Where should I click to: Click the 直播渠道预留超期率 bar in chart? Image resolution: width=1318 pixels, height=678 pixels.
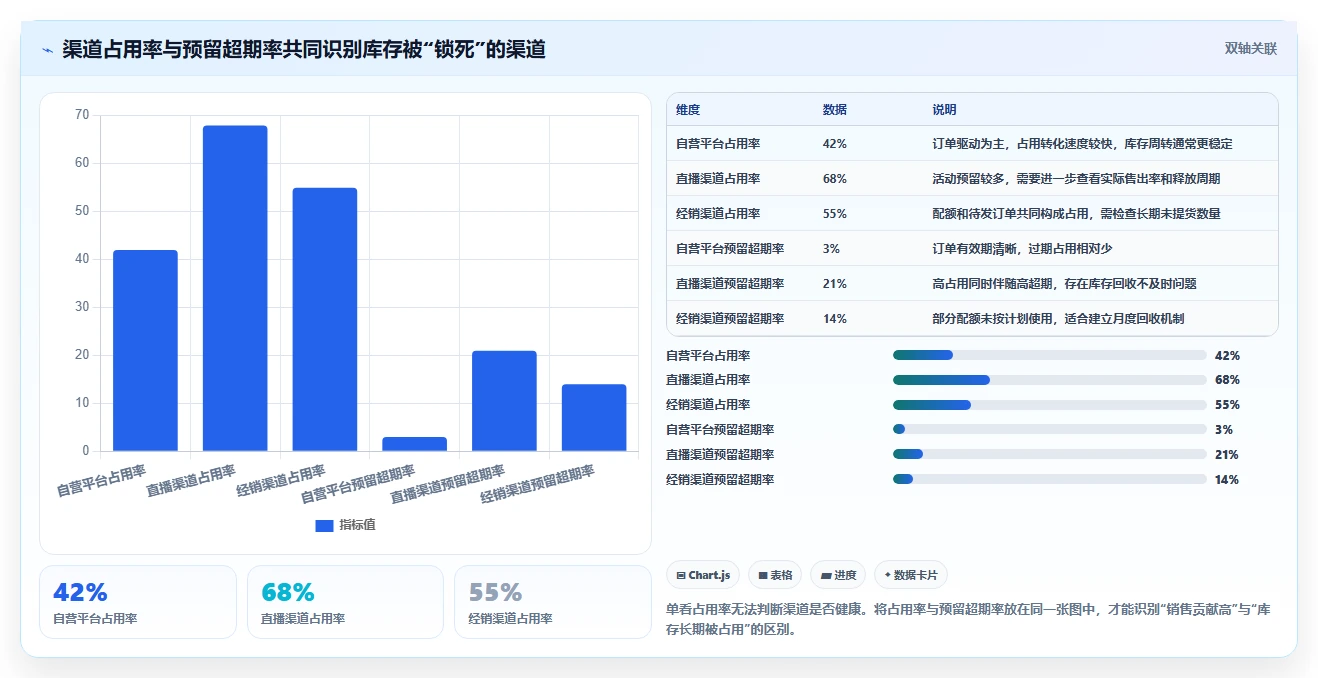pos(504,401)
